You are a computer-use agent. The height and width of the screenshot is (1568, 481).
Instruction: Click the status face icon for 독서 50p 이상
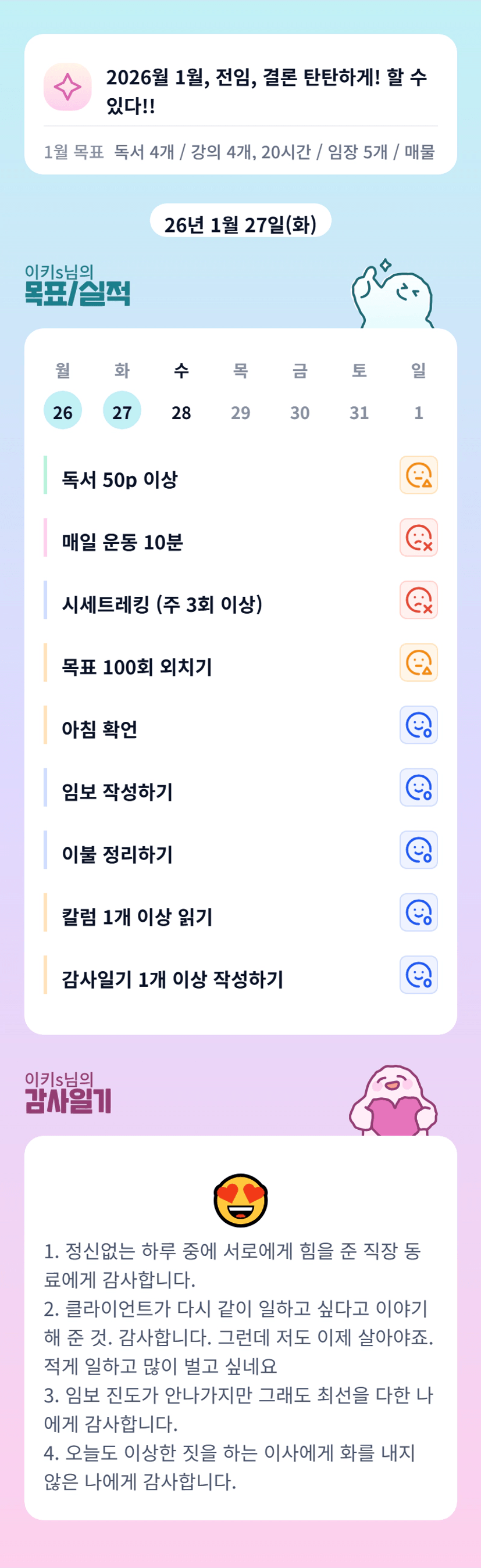click(x=418, y=475)
